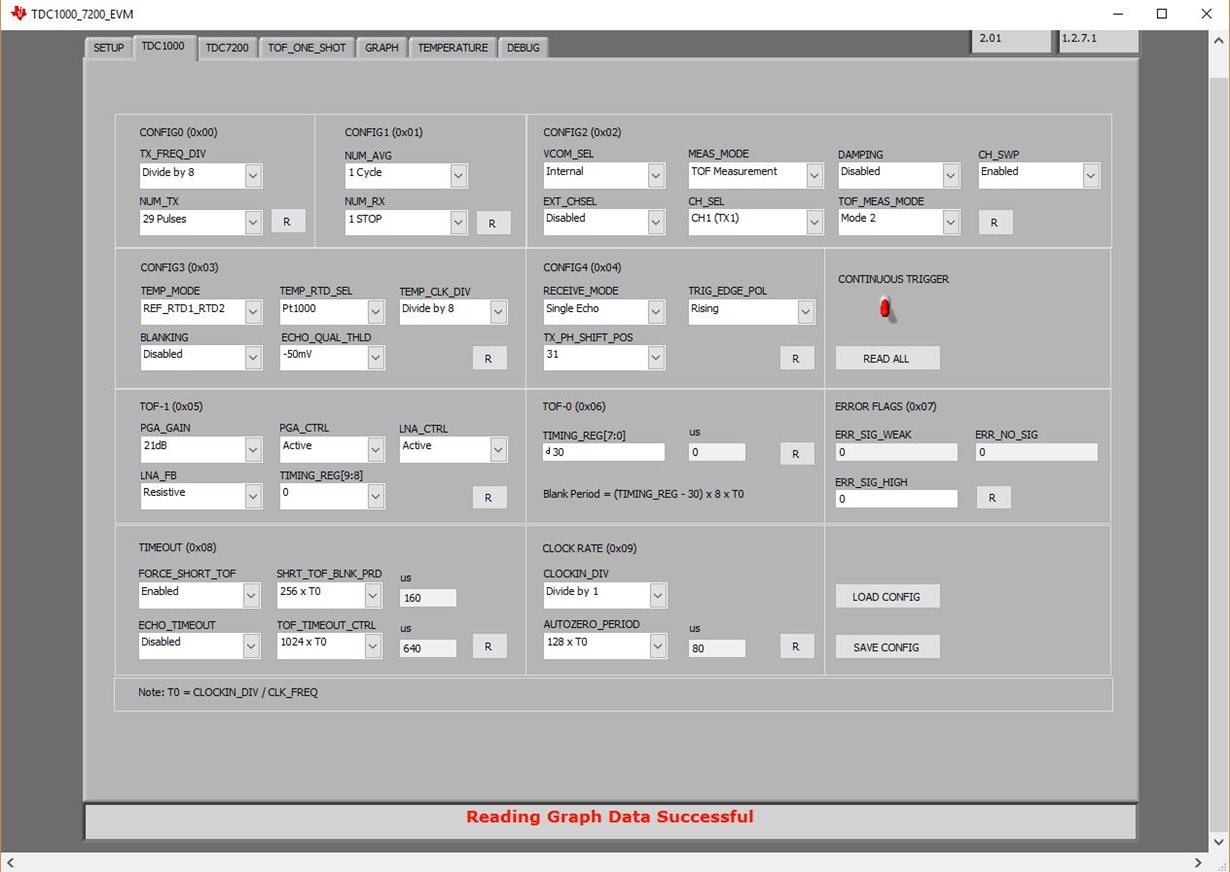This screenshot has height=872, width=1230.
Task: Click the READ ALL button
Action: coord(887,358)
